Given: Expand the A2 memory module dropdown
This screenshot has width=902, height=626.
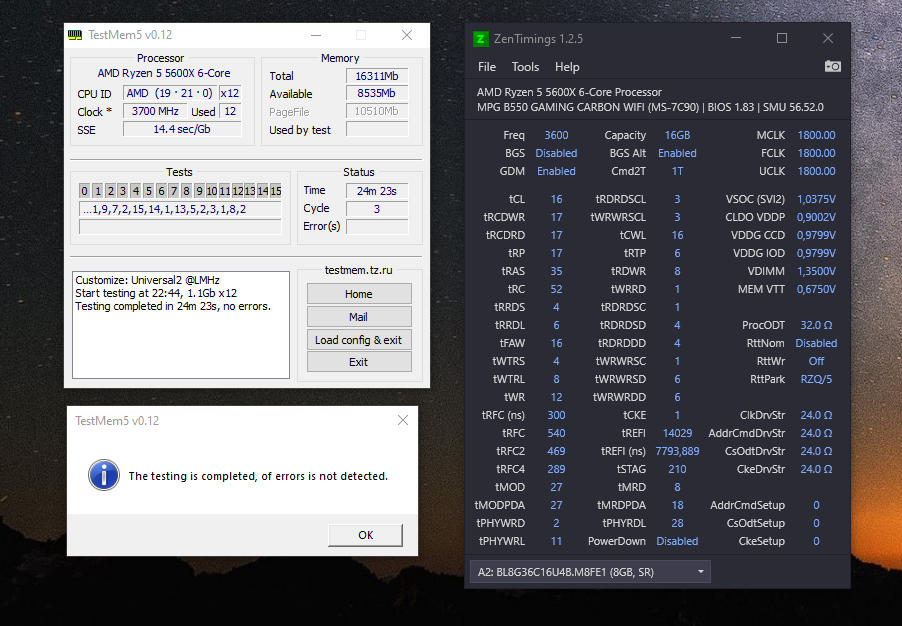Looking at the screenshot, I should 590,572.
